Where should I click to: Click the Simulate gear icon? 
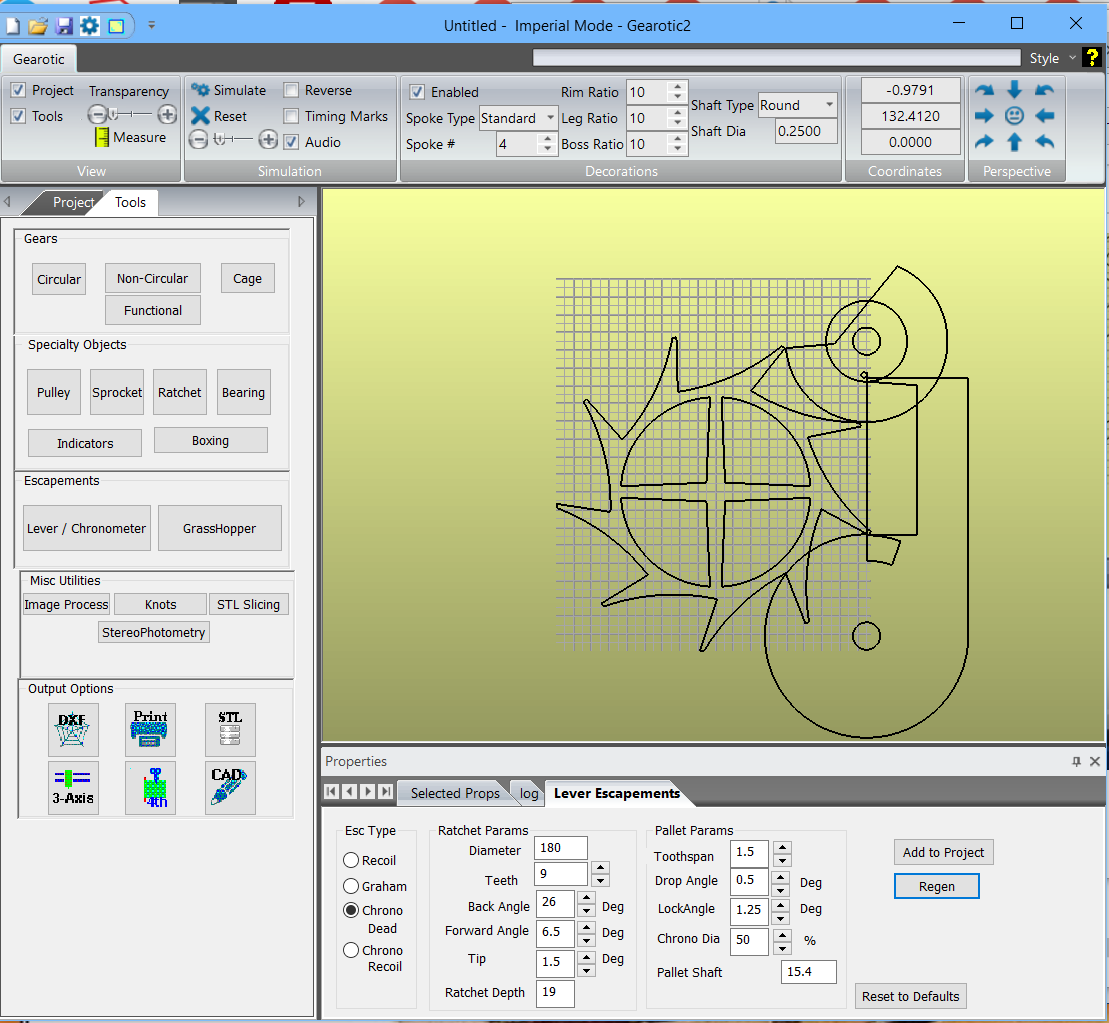[x=200, y=90]
